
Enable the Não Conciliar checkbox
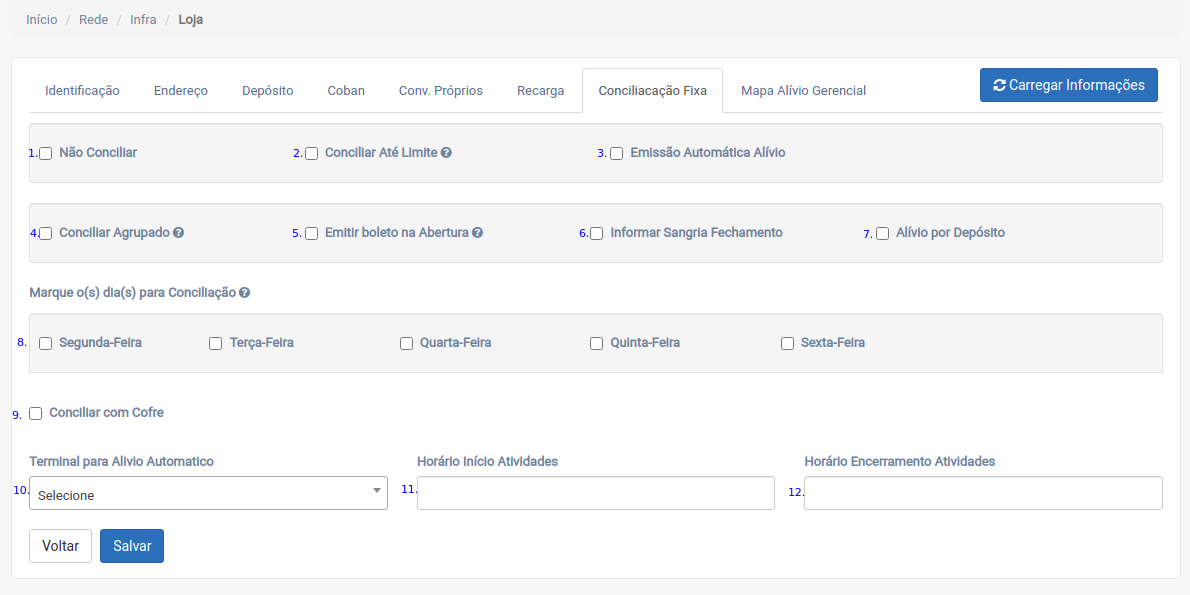pyautogui.click(x=46, y=154)
